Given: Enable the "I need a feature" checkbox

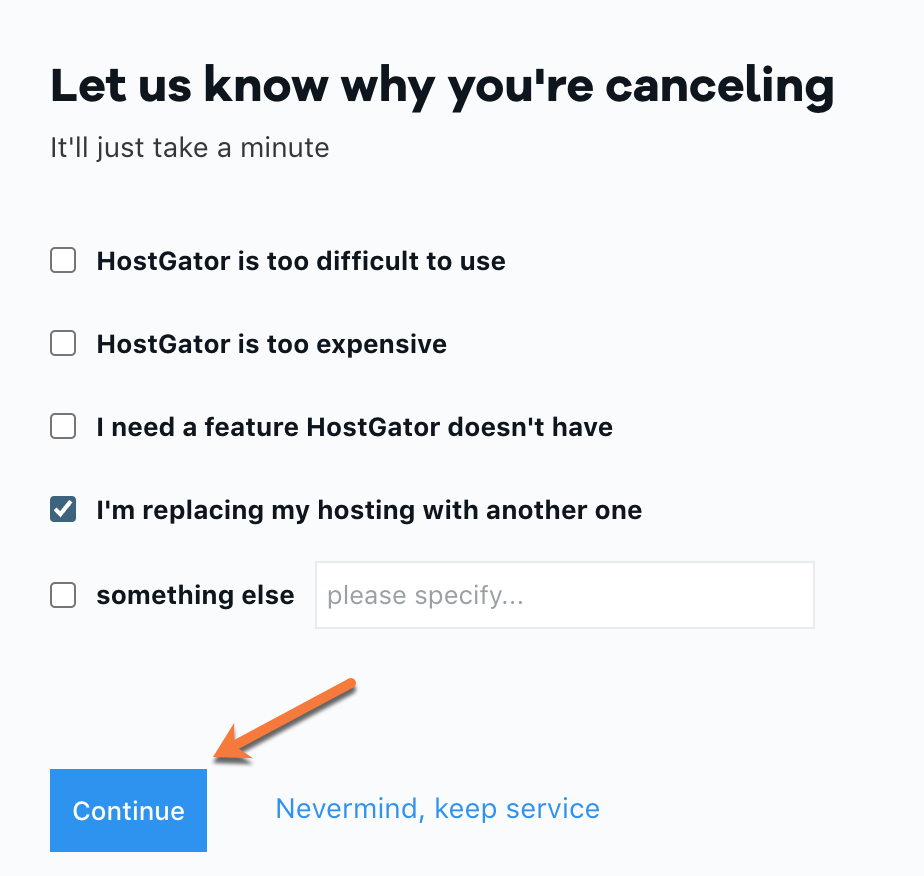Looking at the screenshot, I should pyautogui.click(x=63, y=428).
